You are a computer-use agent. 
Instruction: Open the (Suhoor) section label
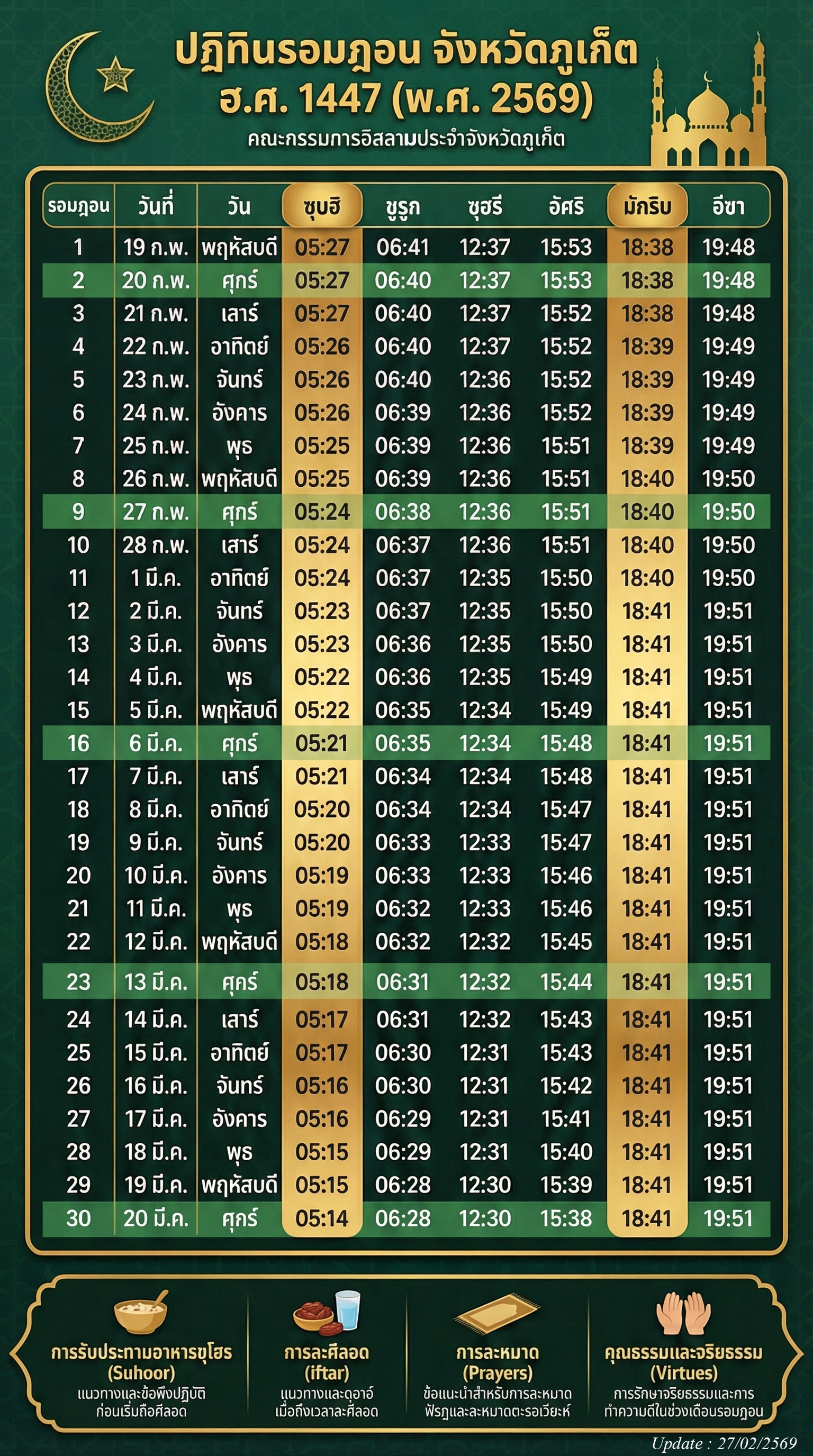point(141,1373)
